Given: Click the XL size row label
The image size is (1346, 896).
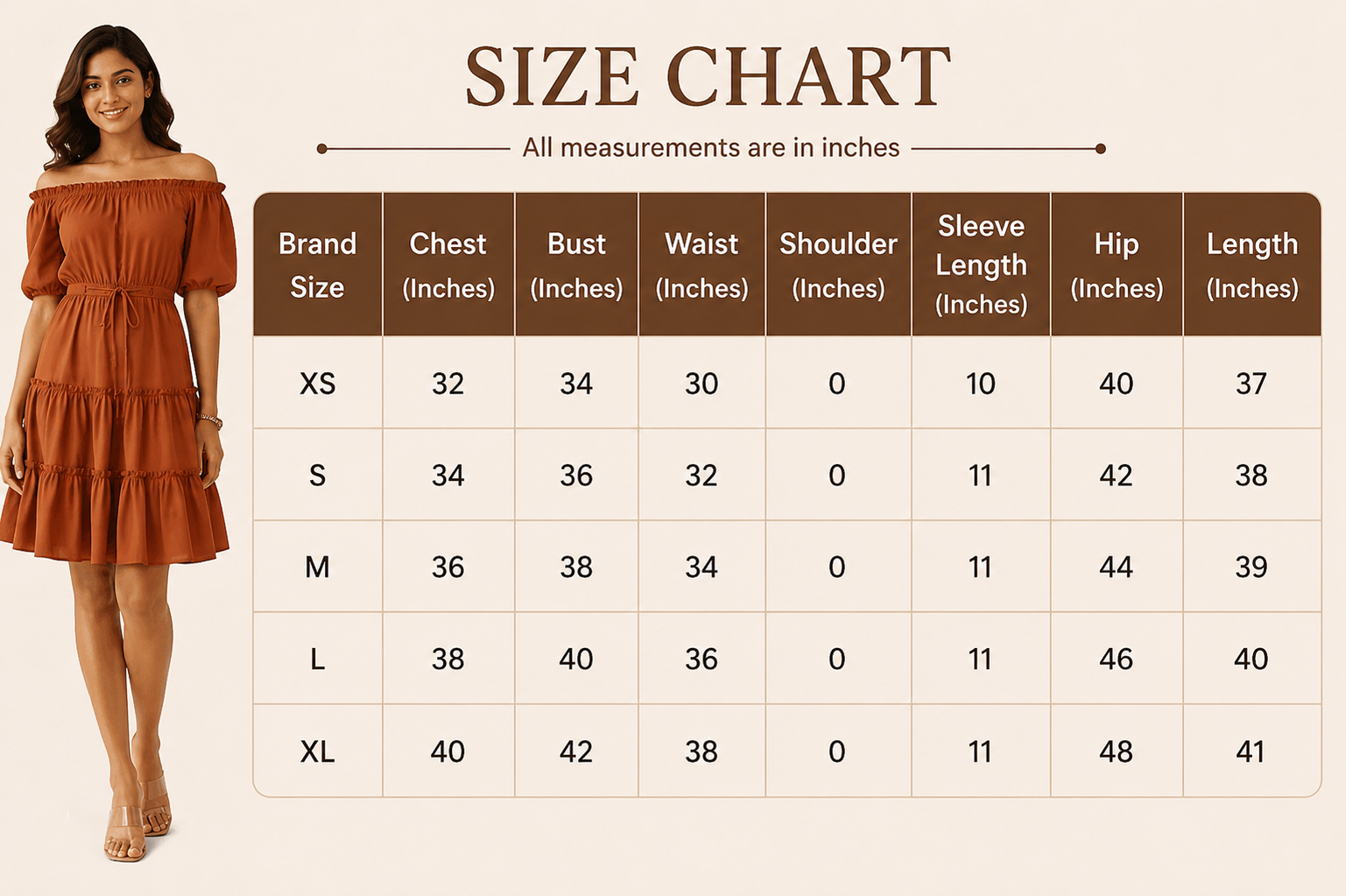Looking at the screenshot, I should (317, 751).
